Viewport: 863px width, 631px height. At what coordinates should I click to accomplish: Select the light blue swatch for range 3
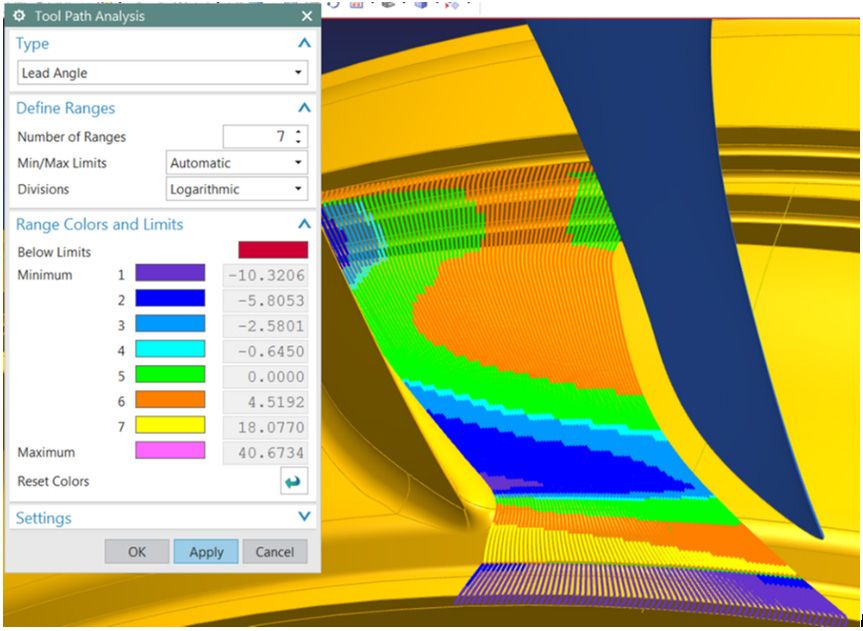point(170,324)
